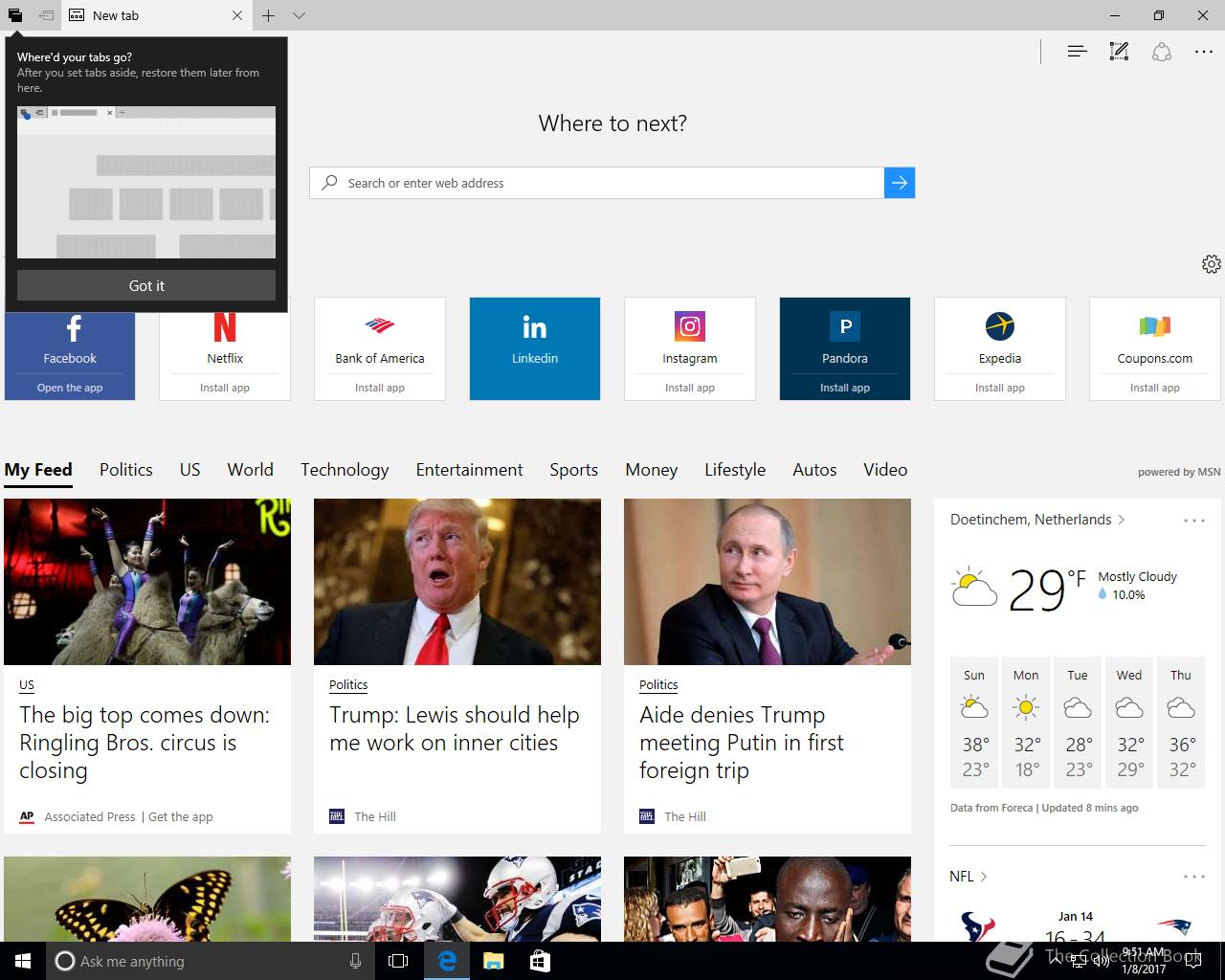This screenshot has height=980, width=1225.
Task: Open the tabs you've set aside icon
Action: pos(15,15)
